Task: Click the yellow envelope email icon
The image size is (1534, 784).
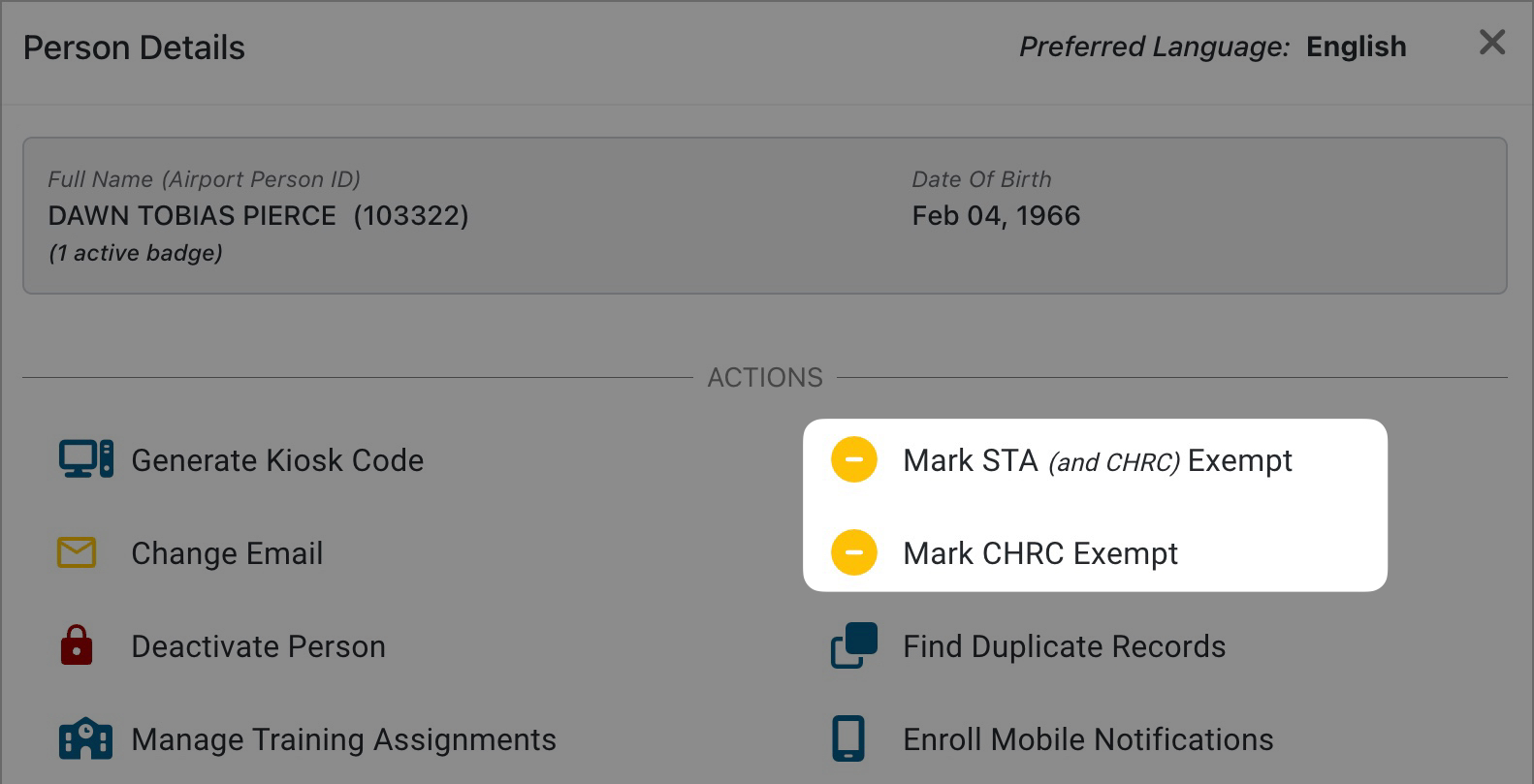Action: click(77, 552)
